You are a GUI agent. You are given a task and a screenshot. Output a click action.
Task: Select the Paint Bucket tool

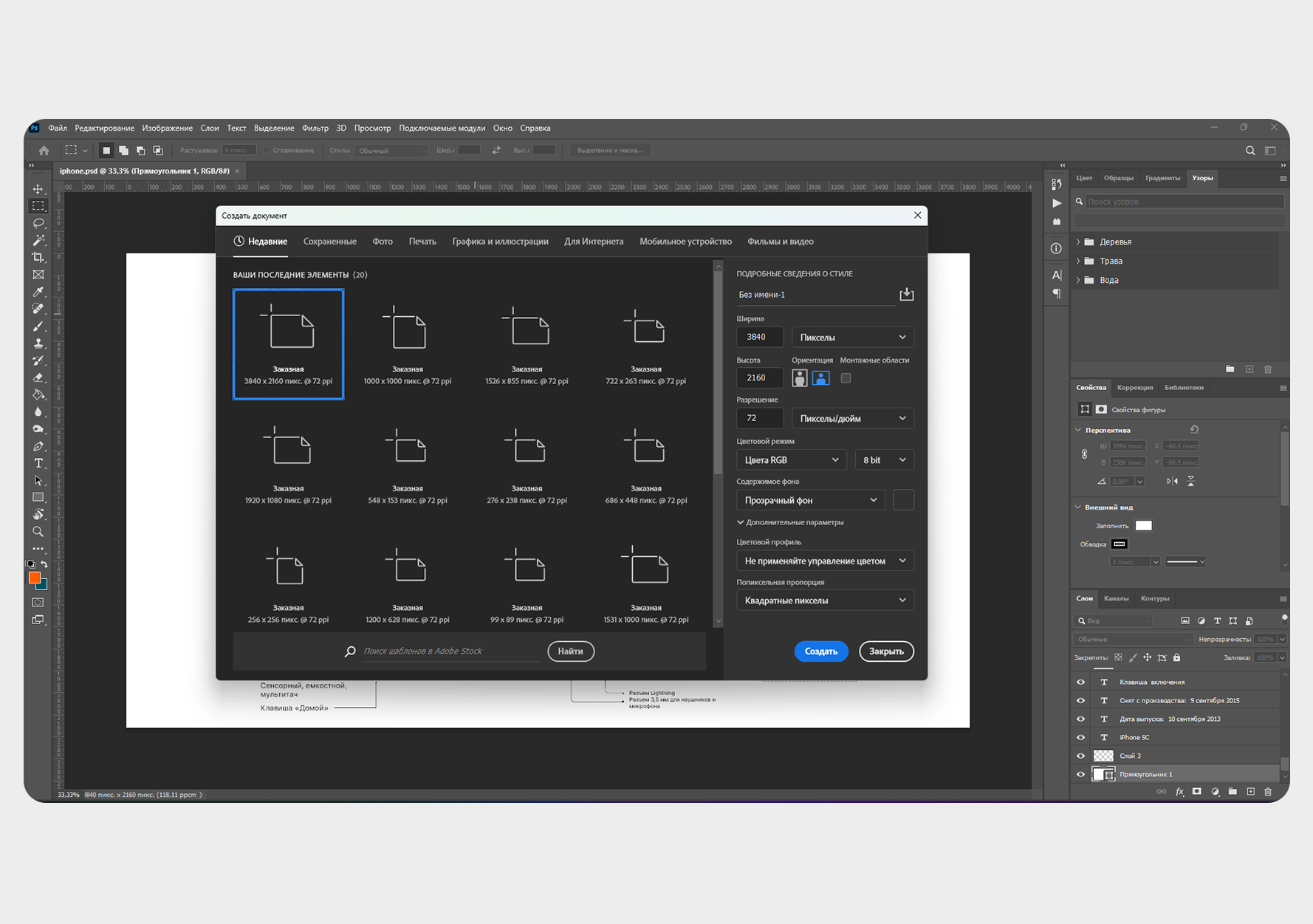[x=38, y=394]
